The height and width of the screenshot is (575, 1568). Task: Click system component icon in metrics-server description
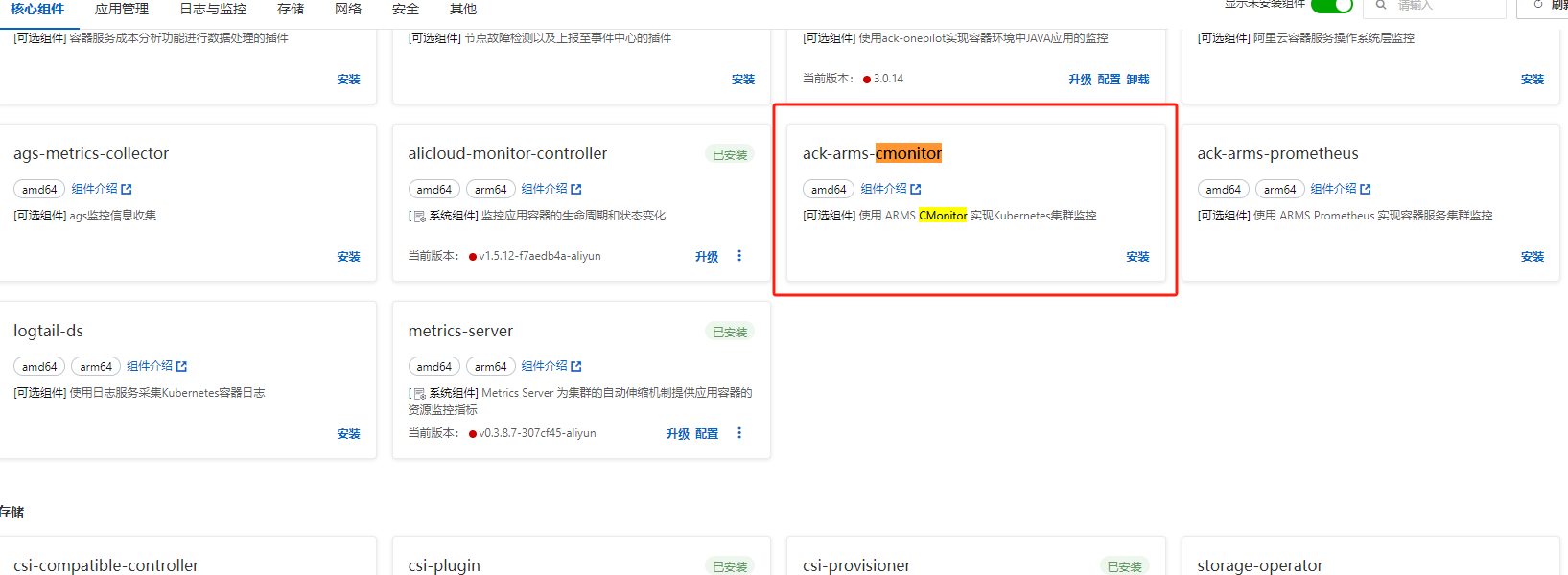click(419, 394)
